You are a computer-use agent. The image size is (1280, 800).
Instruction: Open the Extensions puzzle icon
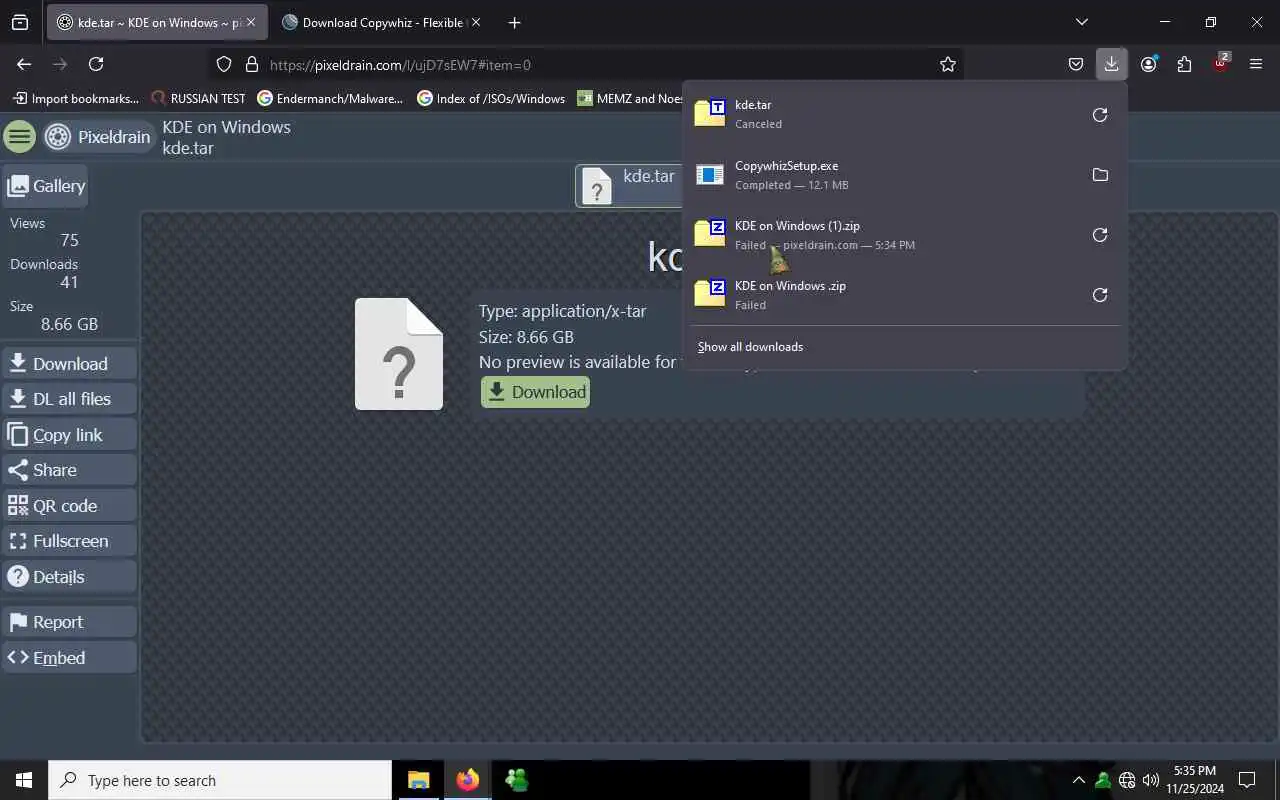click(x=1184, y=64)
